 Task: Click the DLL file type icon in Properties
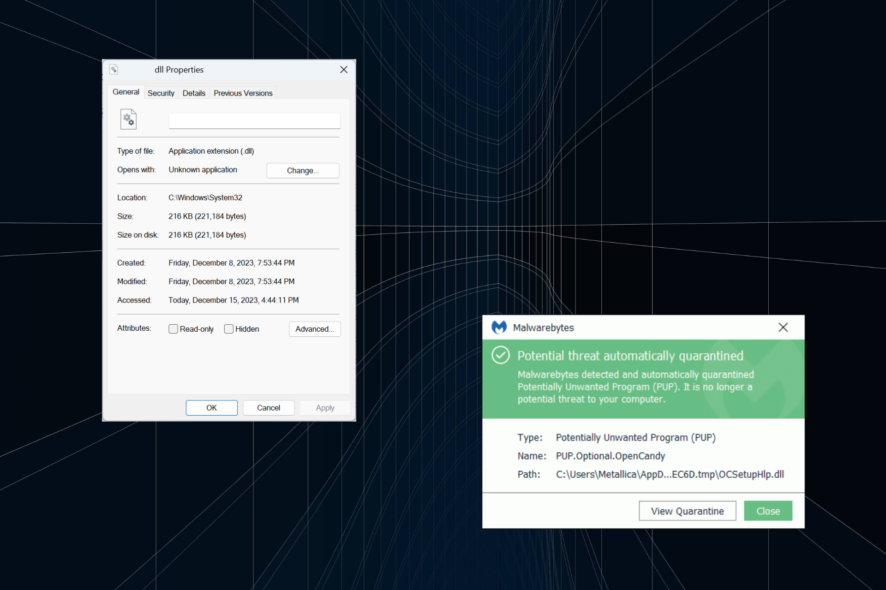(x=128, y=119)
